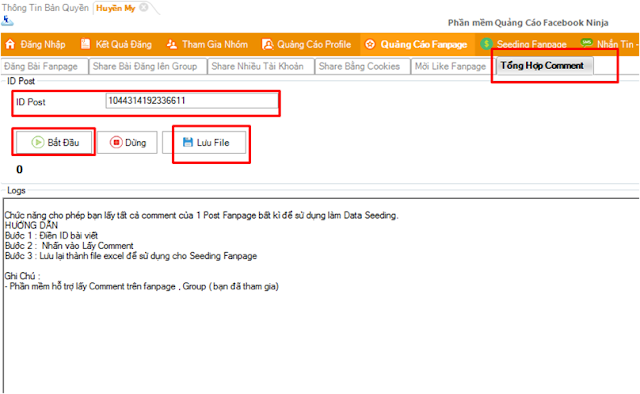Click the 'Bước 2 : Nhấn vào Lấy Comment' line
This screenshot has width=640, height=394.
click(69, 246)
